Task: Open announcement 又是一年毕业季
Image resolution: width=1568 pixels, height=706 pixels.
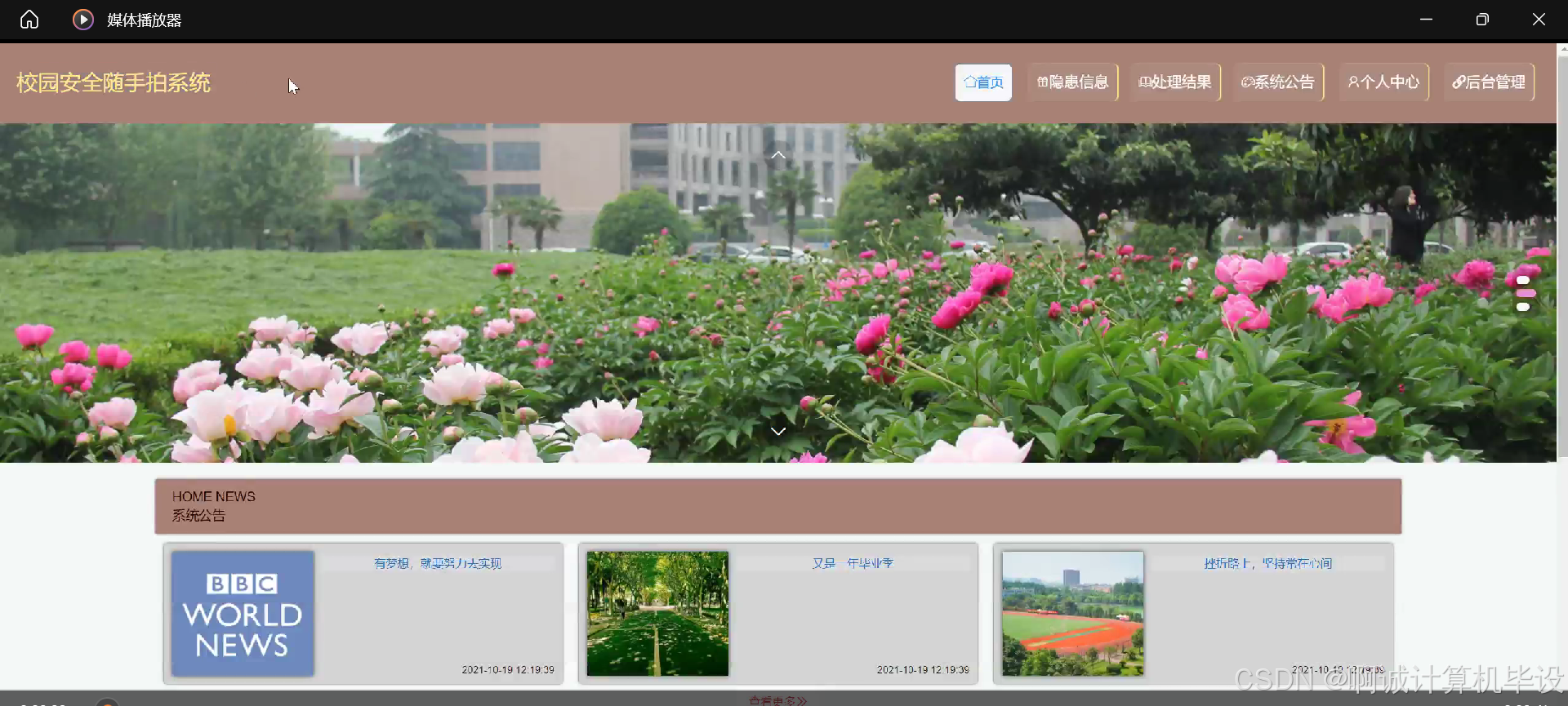Action: 853,563
